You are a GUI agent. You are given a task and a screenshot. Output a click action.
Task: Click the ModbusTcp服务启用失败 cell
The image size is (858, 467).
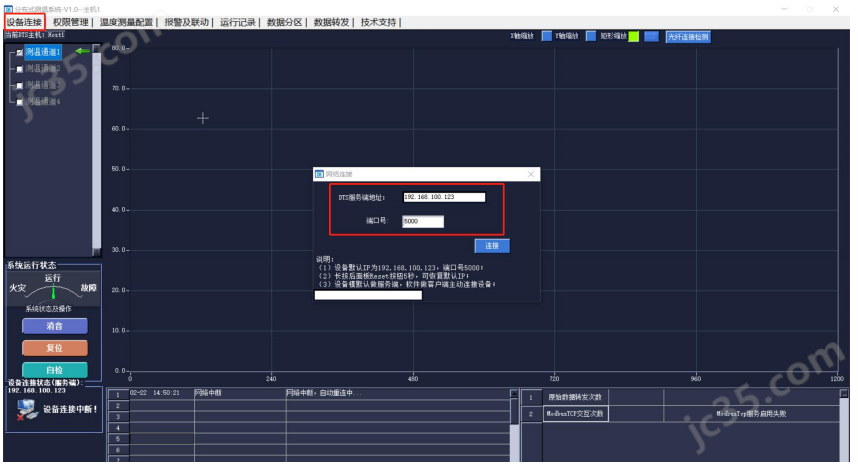pos(751,414)
